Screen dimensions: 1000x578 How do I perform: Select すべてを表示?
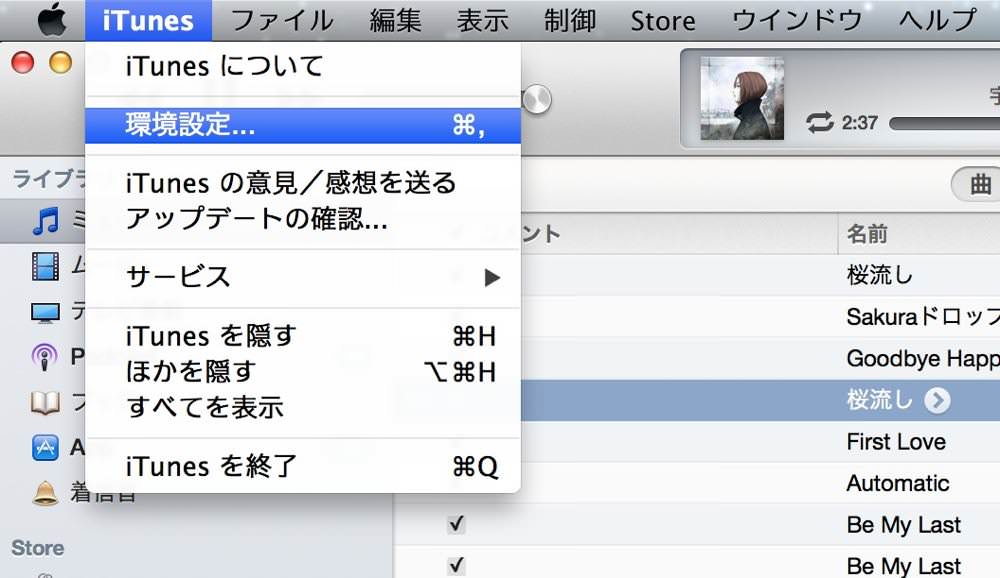tap(303, 407)
